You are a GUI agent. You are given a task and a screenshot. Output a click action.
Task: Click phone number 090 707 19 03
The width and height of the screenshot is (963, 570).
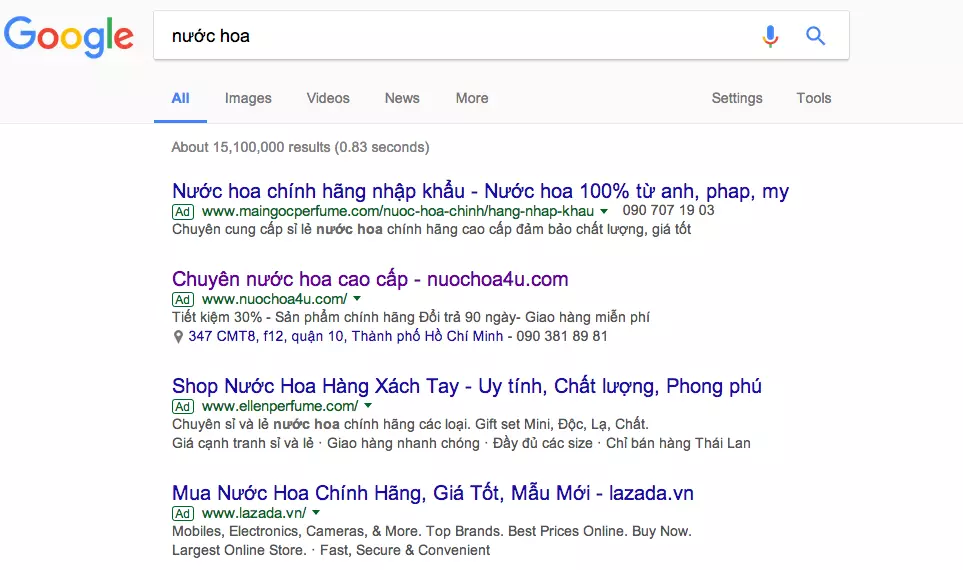pos(669,211)
